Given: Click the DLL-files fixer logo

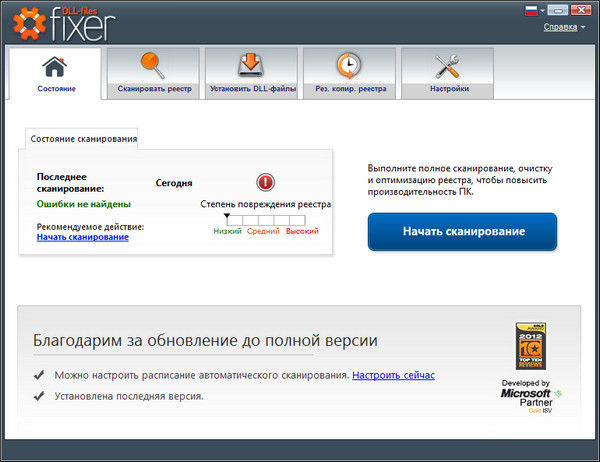Looking at the screenshot, I should coord(64,24).
